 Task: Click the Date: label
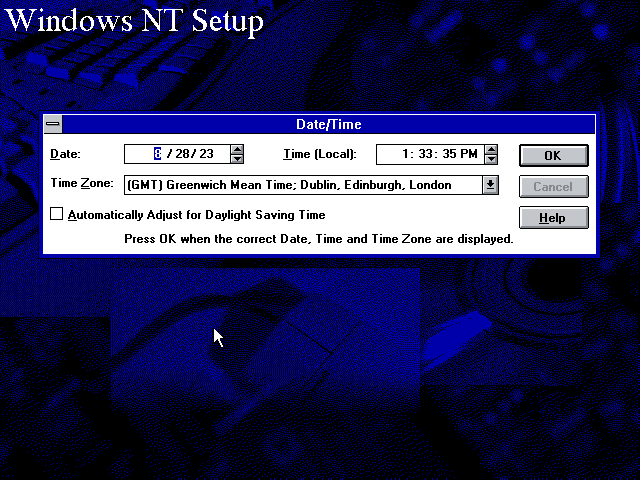point(65,154)
